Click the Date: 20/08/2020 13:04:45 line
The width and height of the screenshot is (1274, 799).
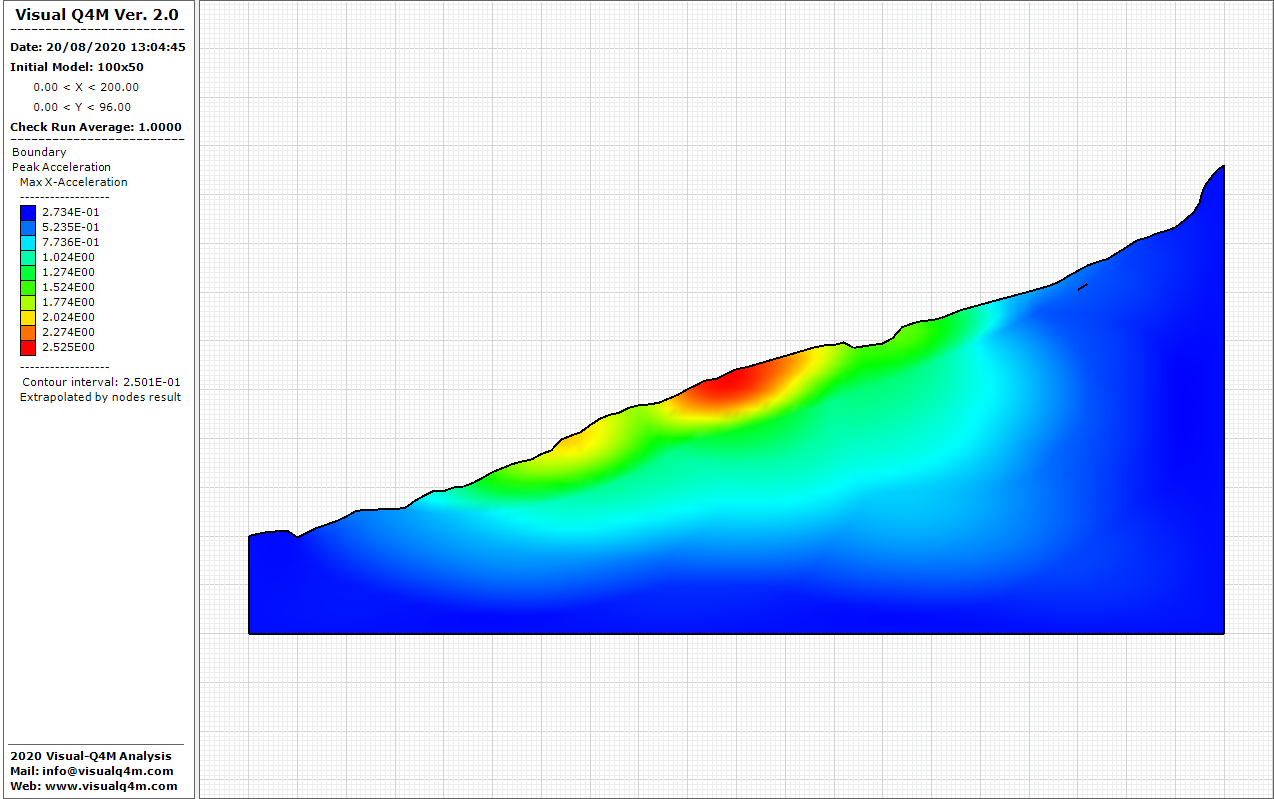(x=97, y=47)
